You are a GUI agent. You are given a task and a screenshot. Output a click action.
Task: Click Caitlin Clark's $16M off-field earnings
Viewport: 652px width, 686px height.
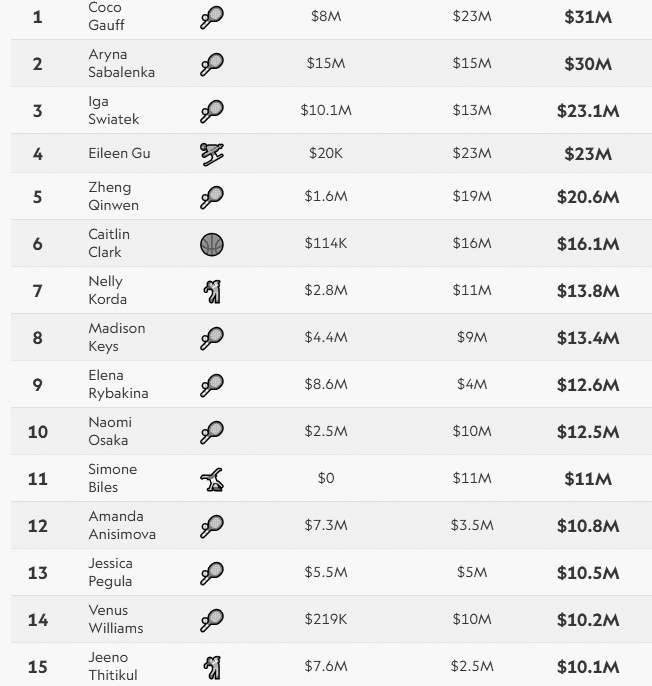click(x=471, y=244)
